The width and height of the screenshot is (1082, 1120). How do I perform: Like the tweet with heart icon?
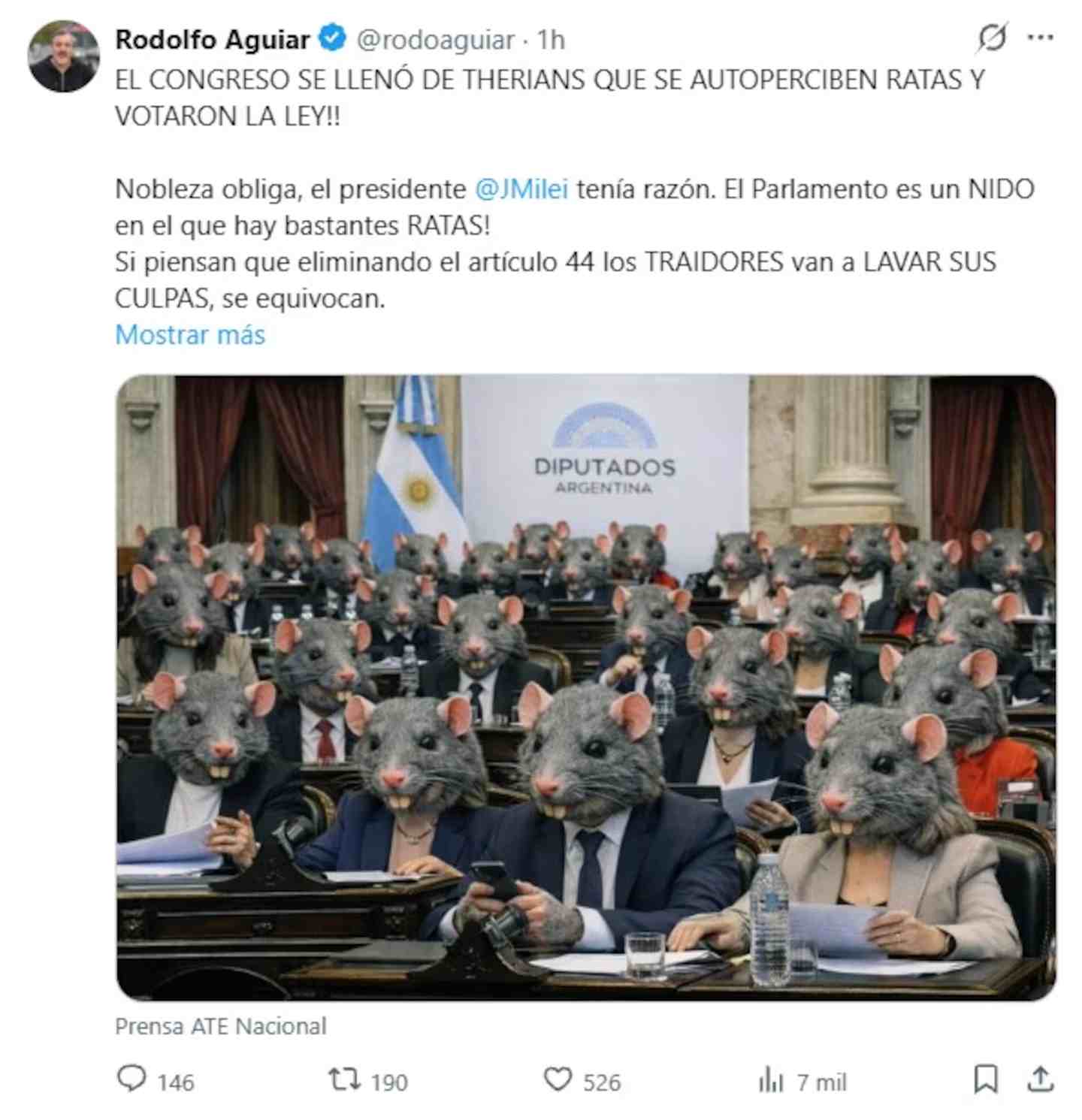click(558, 1080)
